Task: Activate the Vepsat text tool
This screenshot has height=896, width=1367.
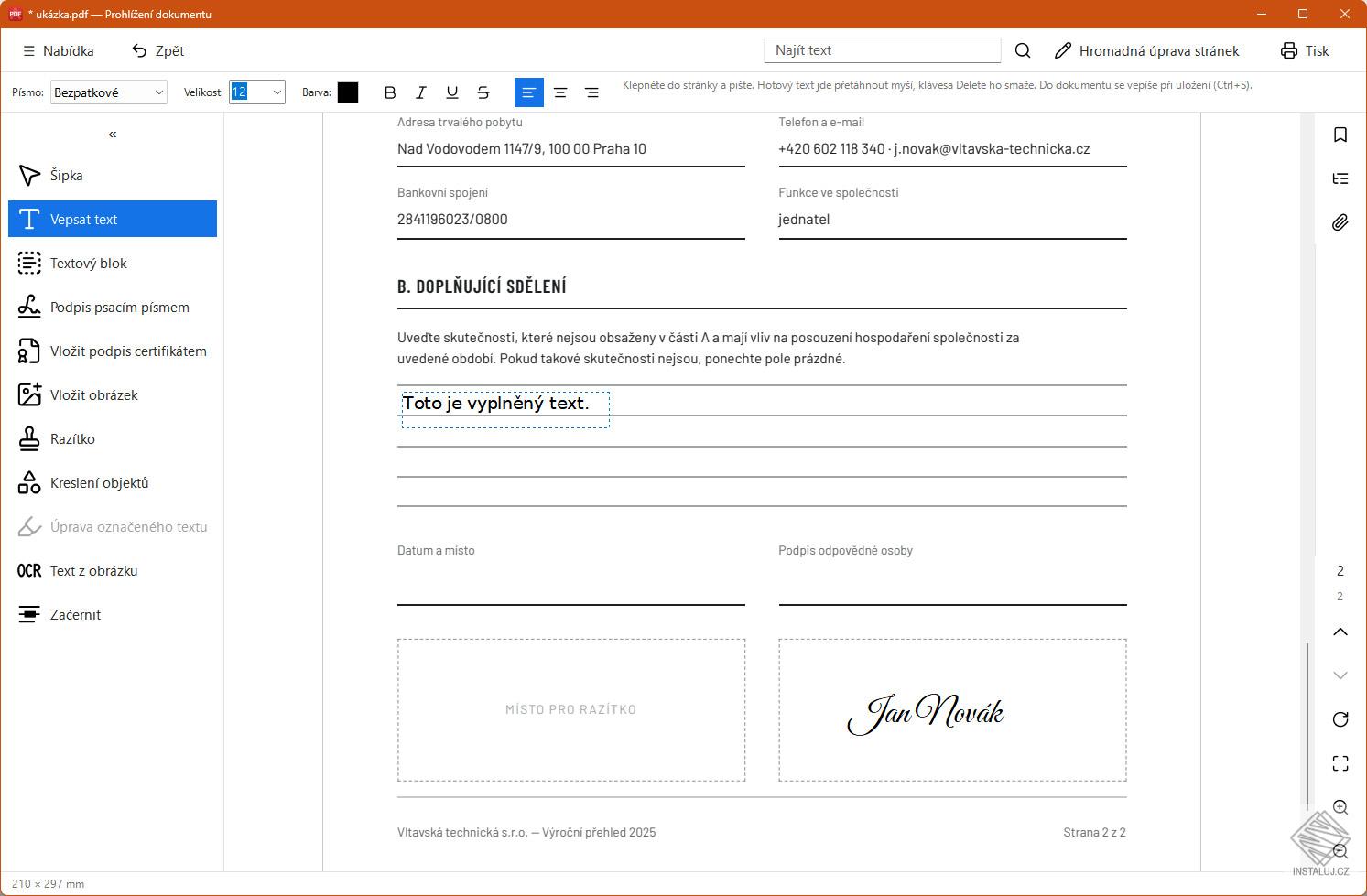Action: (113, 219)
